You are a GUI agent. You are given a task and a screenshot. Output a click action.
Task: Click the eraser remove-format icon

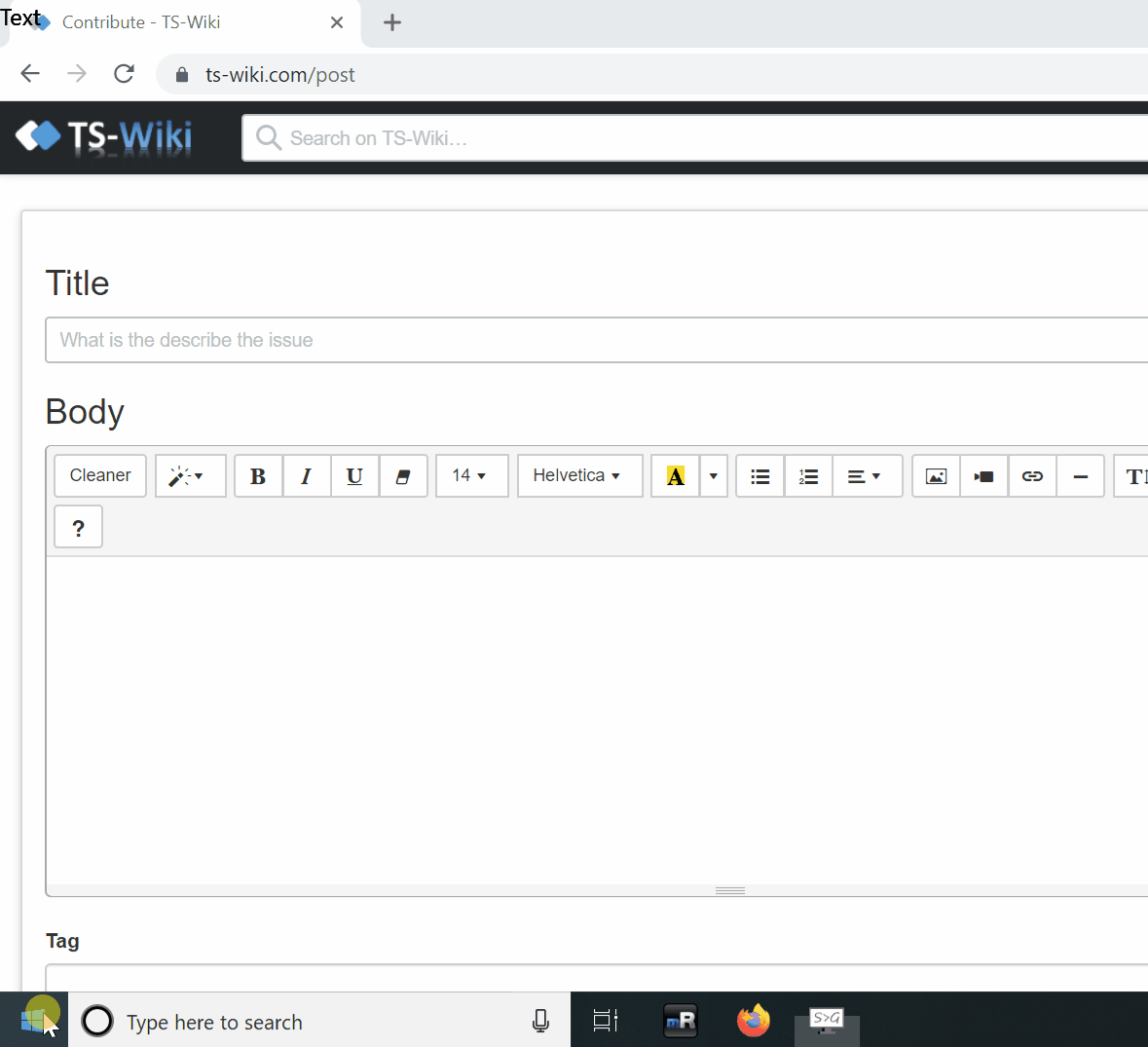[x=403, y=476]
